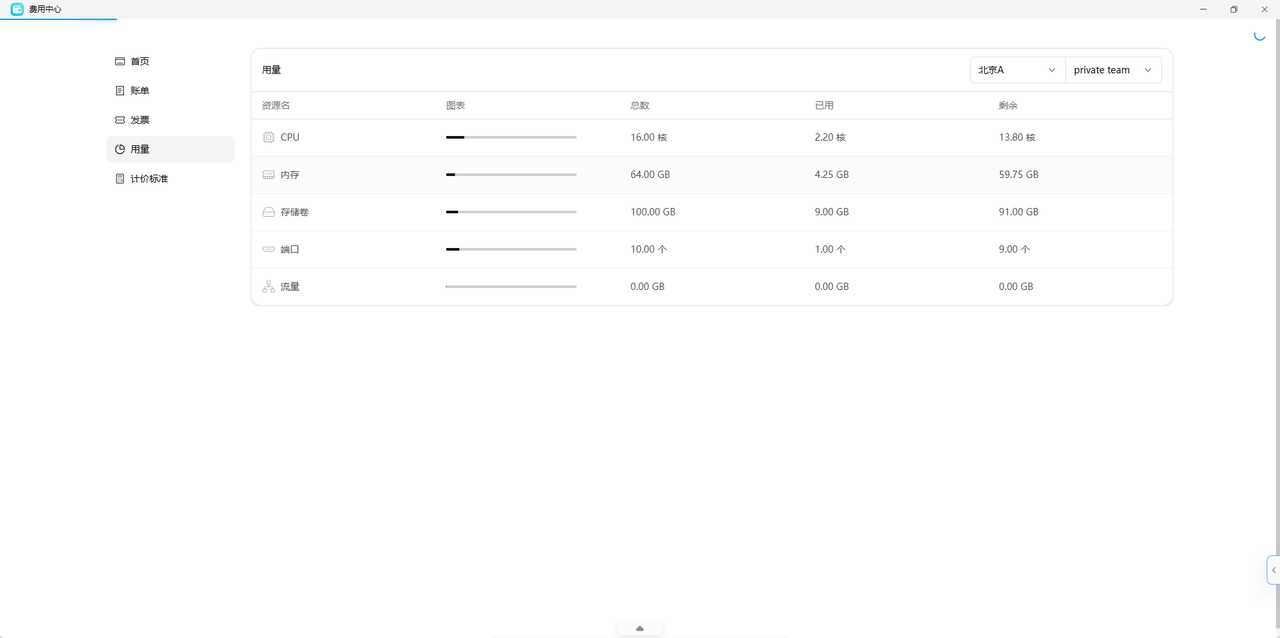Expand the side drawer handle at right edge
1280x638 pixels.
coord(1273,570)
